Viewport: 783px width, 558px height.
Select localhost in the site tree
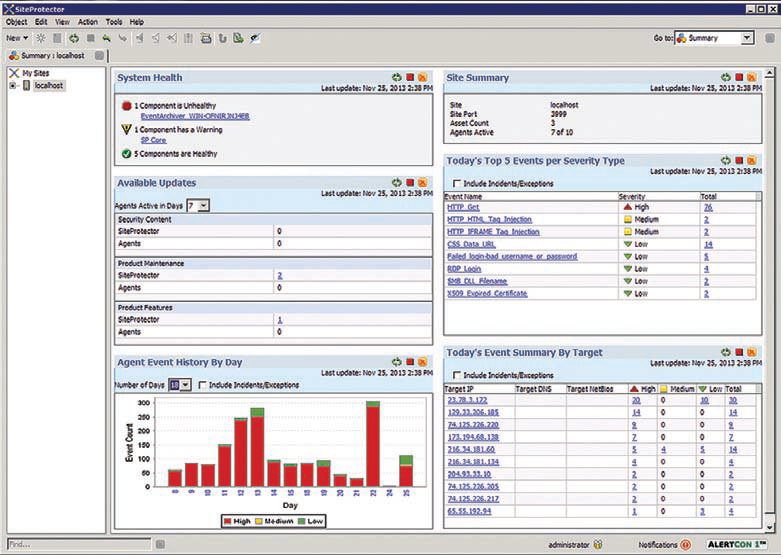(x=48, y=86)
